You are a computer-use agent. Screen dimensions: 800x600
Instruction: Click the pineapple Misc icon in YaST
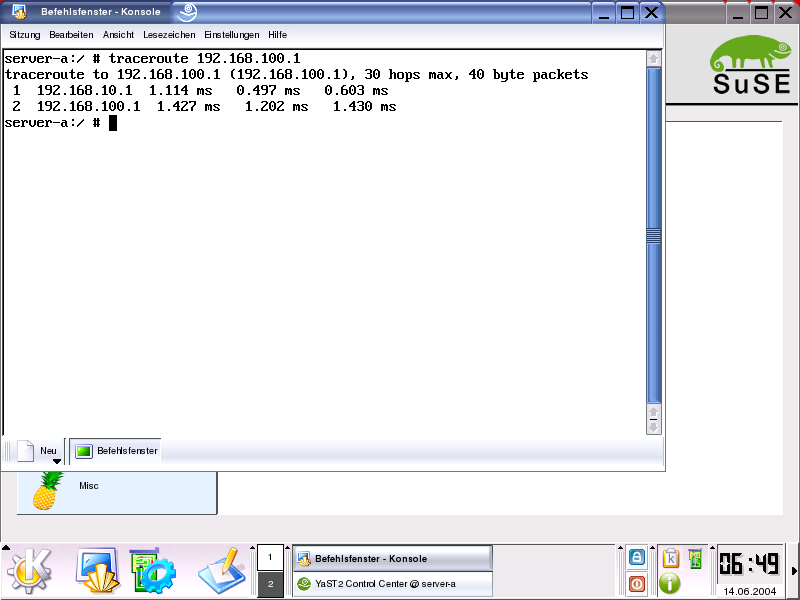click(47, 491)
